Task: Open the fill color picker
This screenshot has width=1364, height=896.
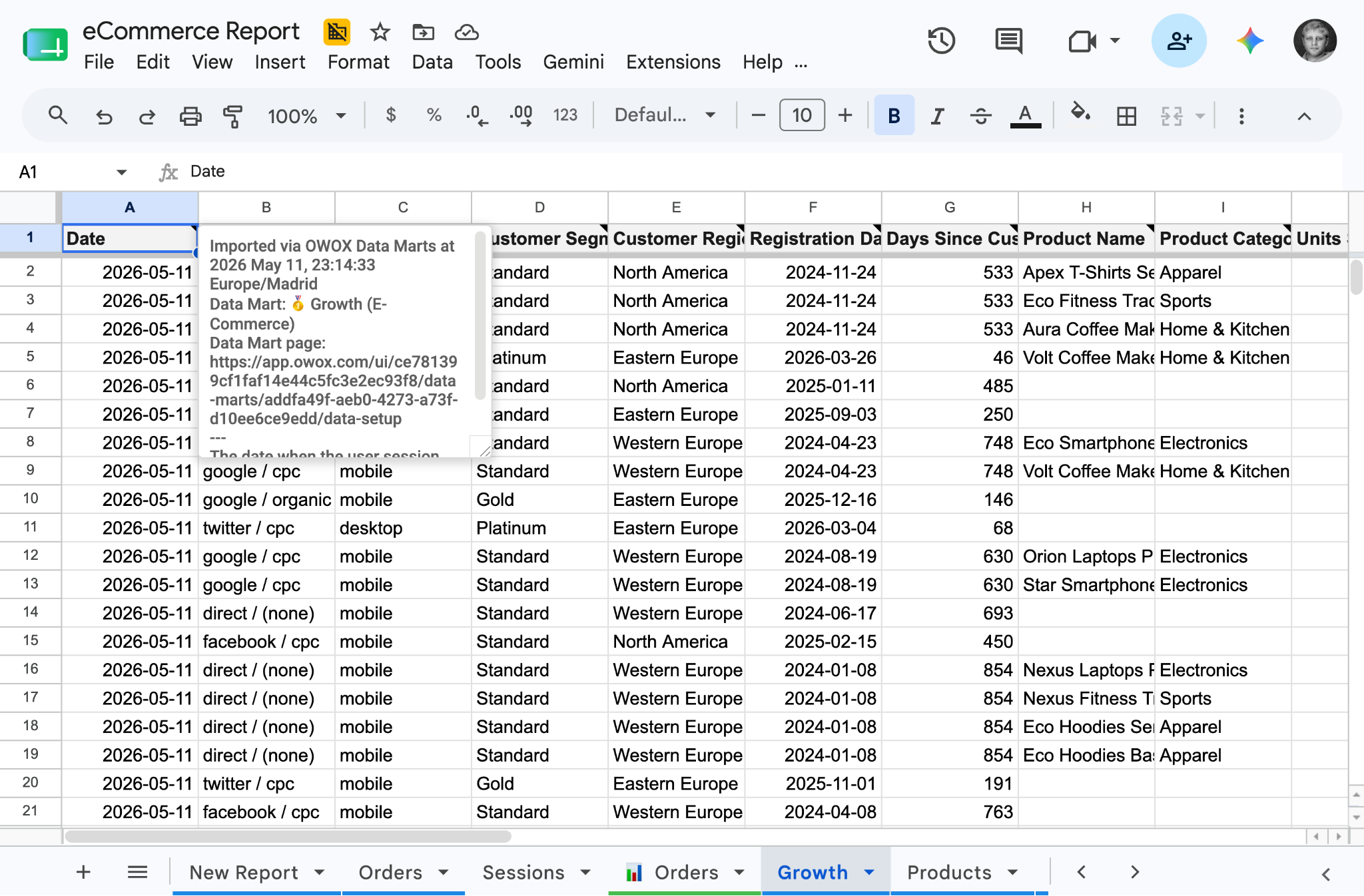Action: click(x=1080, y=114)
